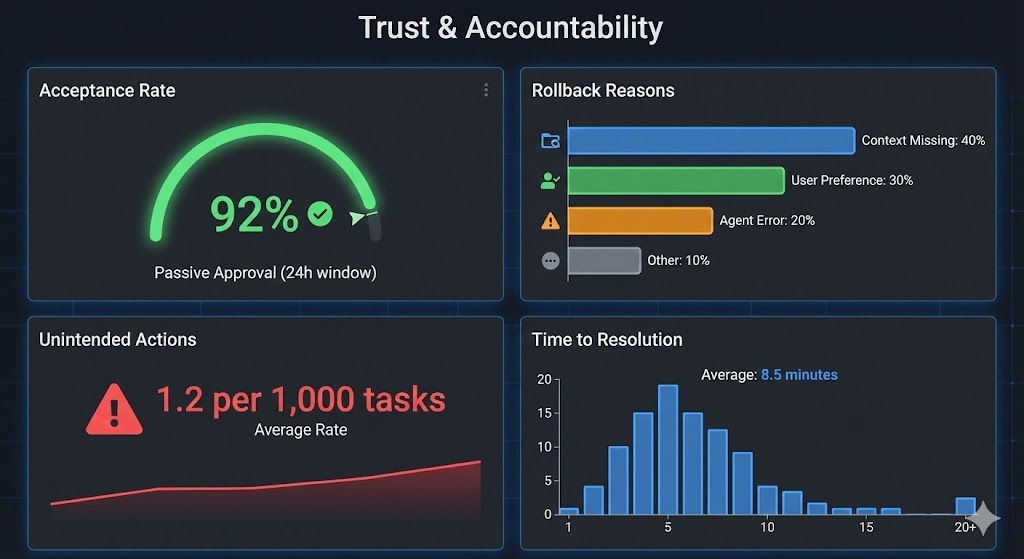Click the tallest histogram bar at 5 minutes
This screenshot has height=559, width=1024.
[x=668, y=450]
